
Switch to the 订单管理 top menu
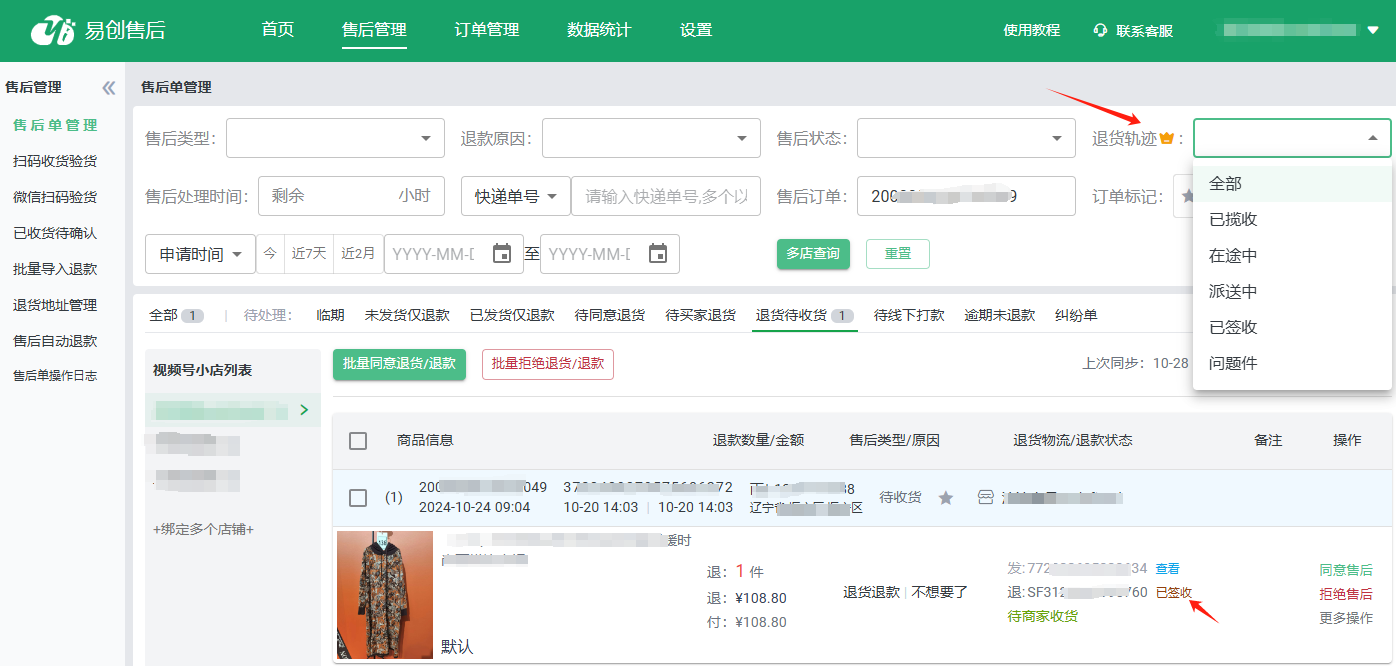[486, 30]
